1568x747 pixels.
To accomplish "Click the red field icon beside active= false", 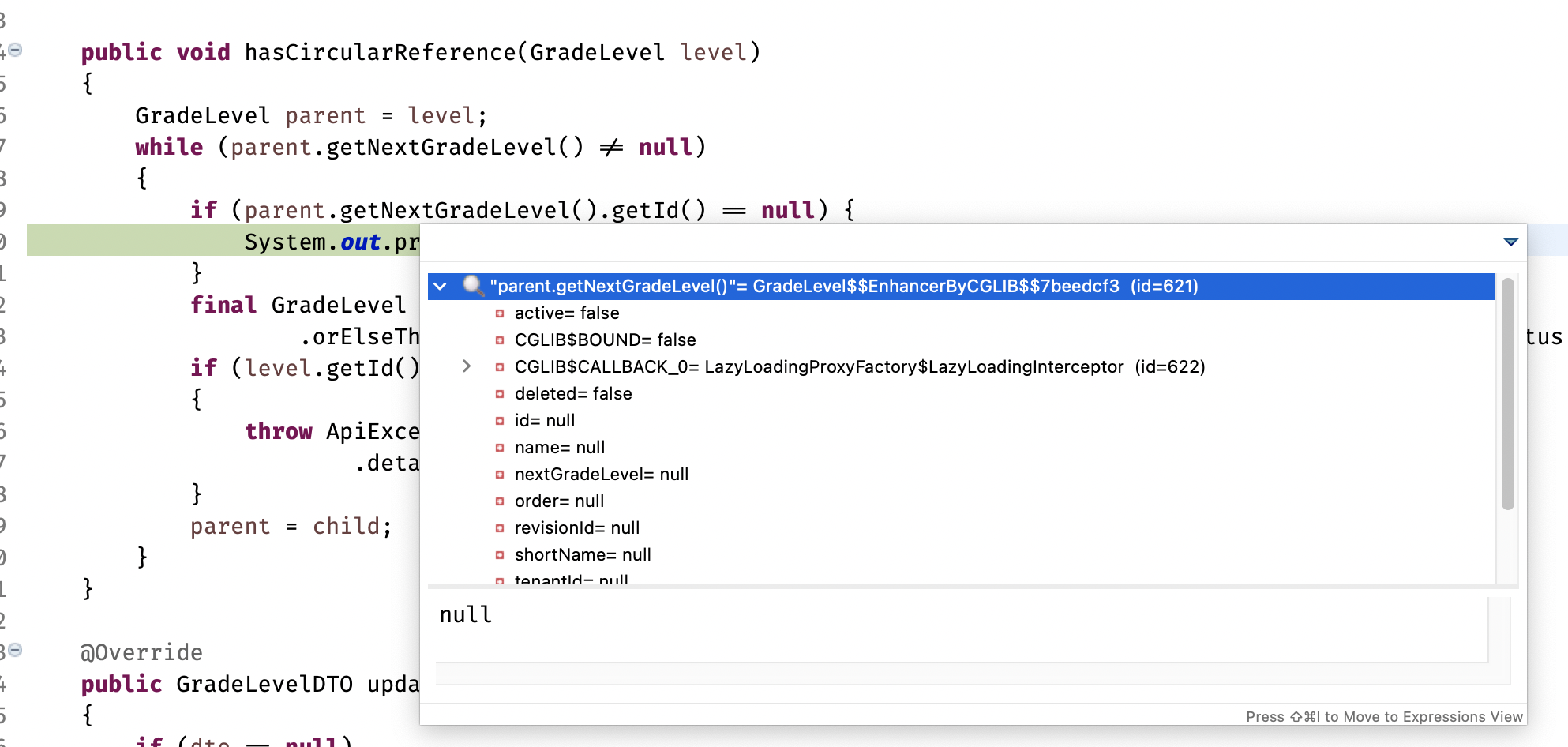I will tap(501, 313).
